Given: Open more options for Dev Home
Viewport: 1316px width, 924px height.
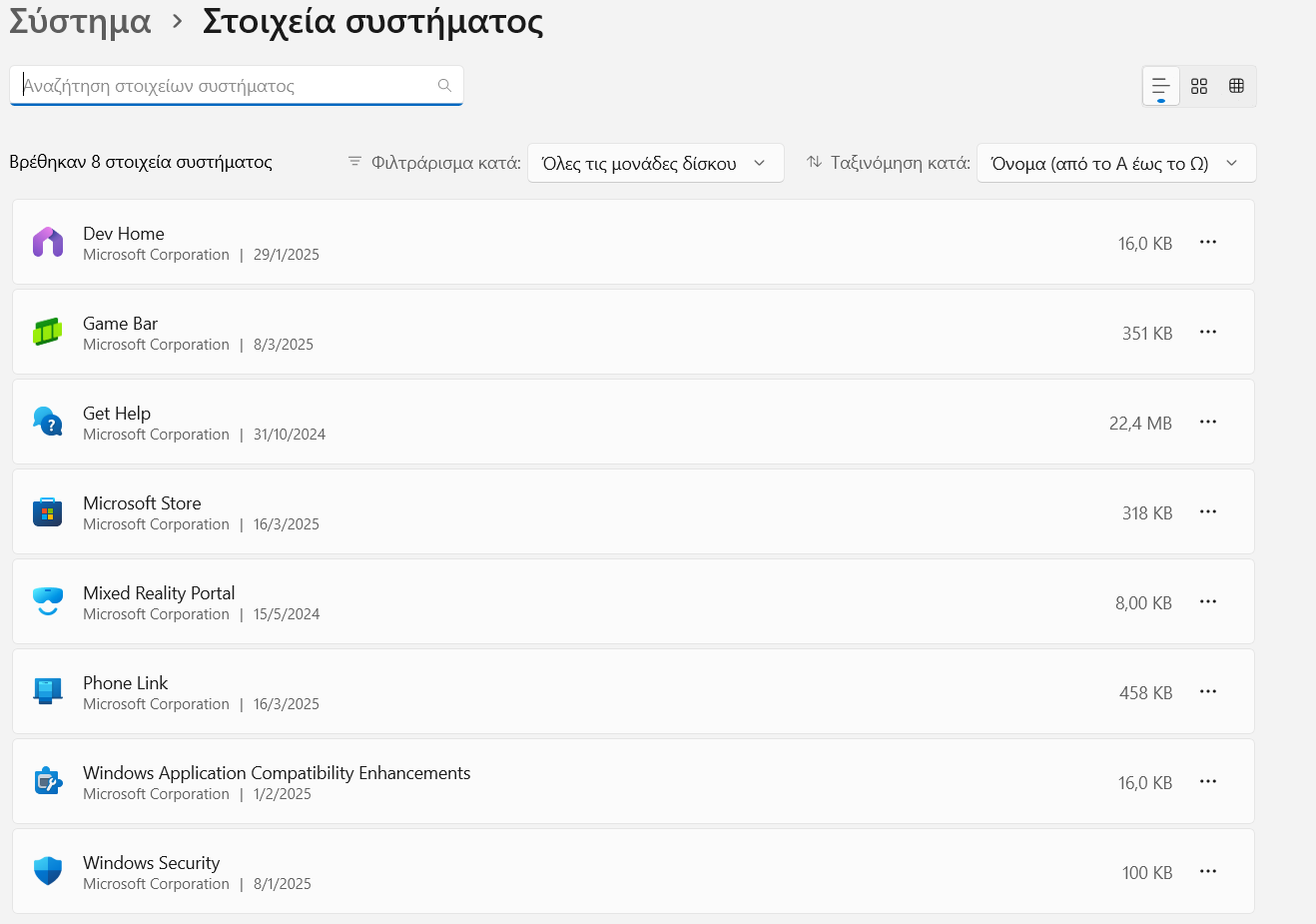Looking at the screenshot, I should (x=1208, y=242).
